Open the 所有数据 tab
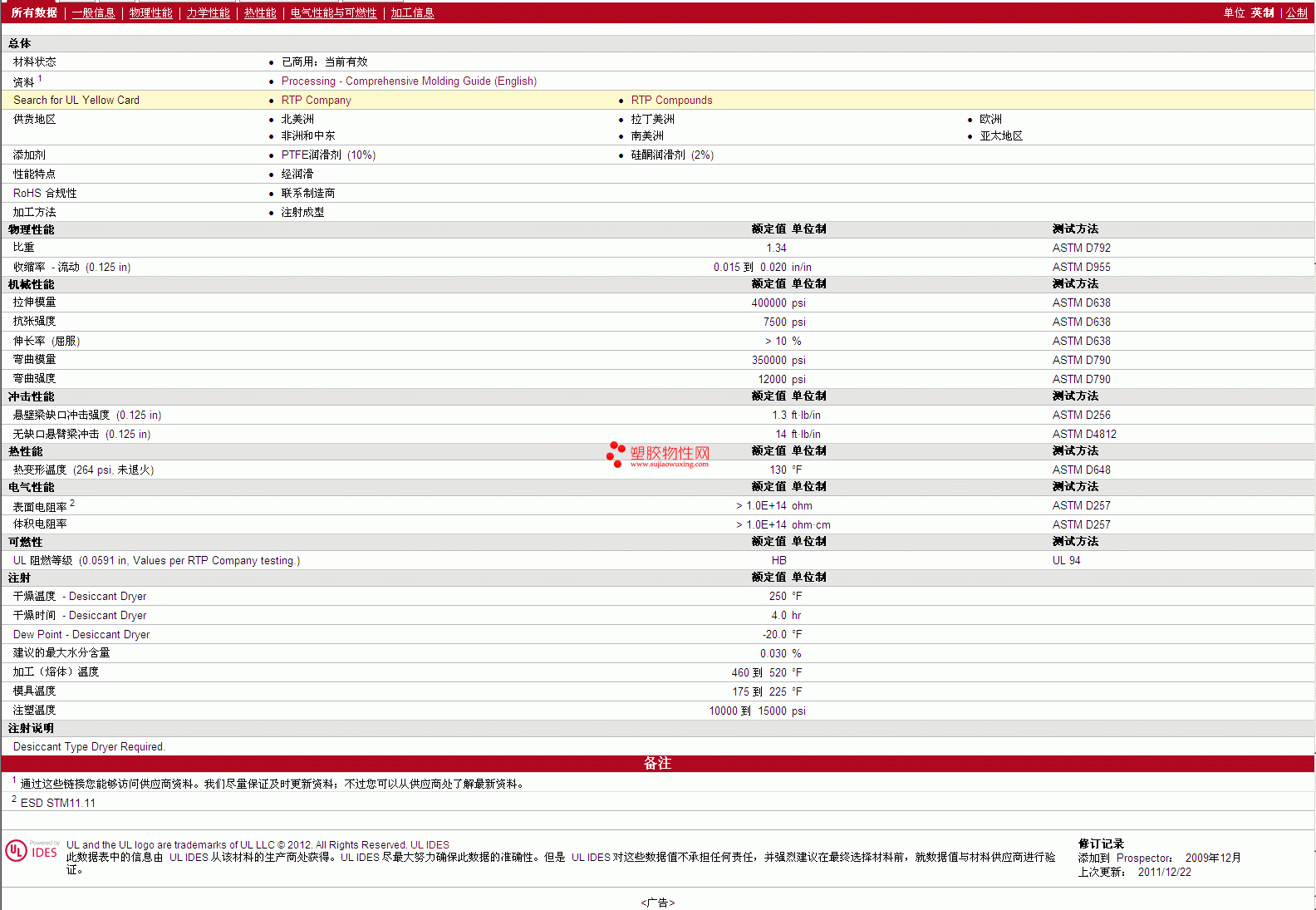 tap(34, 13)
